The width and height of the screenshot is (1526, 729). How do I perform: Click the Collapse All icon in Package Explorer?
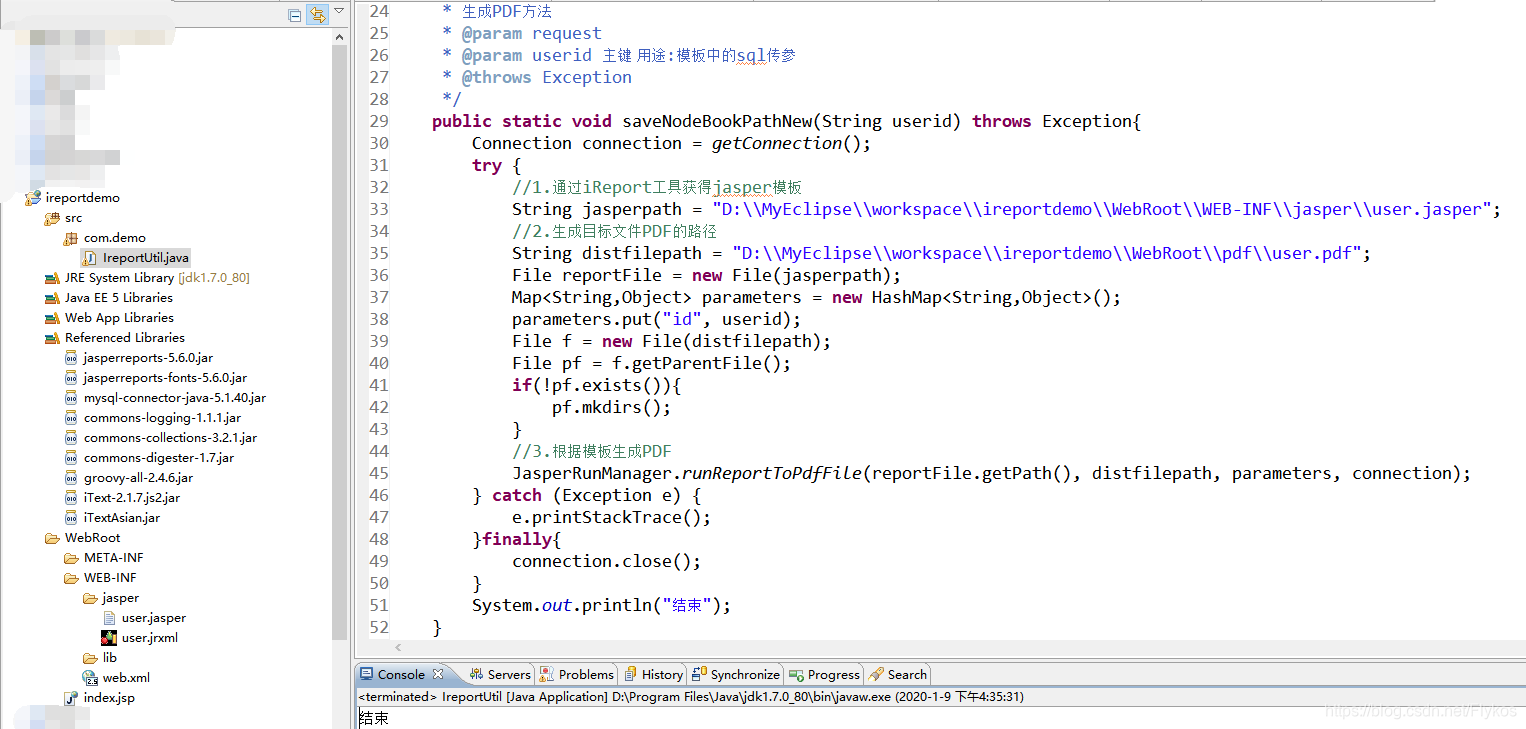pyautogui.click(x=295, y=15)
